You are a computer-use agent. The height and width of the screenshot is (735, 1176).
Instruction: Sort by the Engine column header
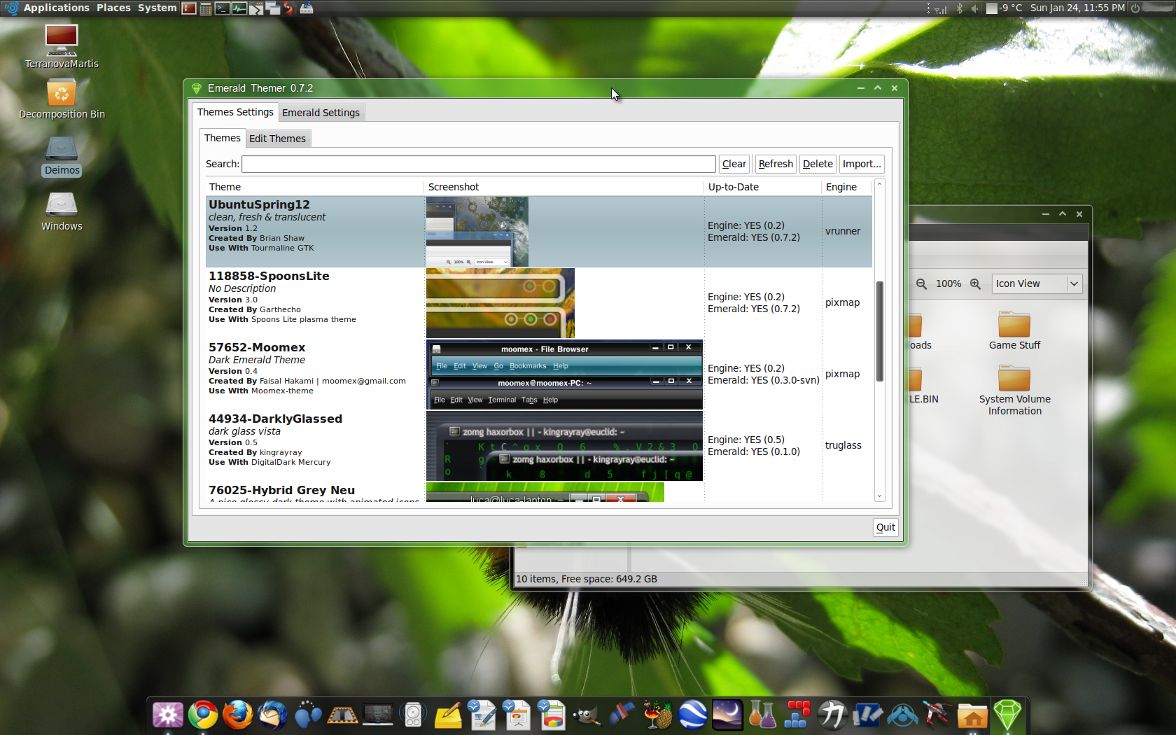click(847, 187)
